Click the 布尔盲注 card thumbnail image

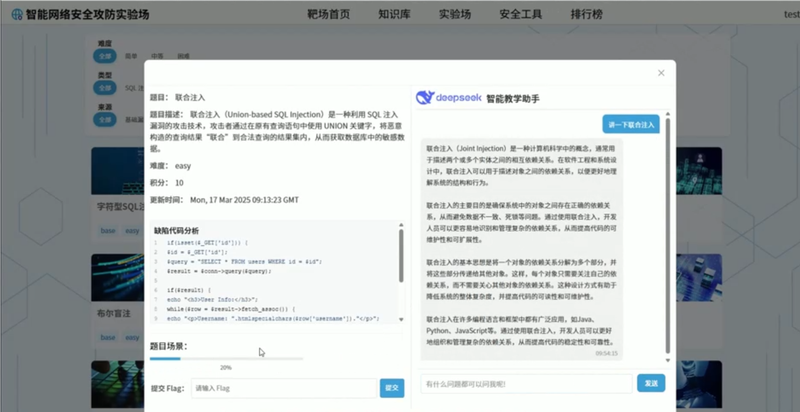pos(117,277)
